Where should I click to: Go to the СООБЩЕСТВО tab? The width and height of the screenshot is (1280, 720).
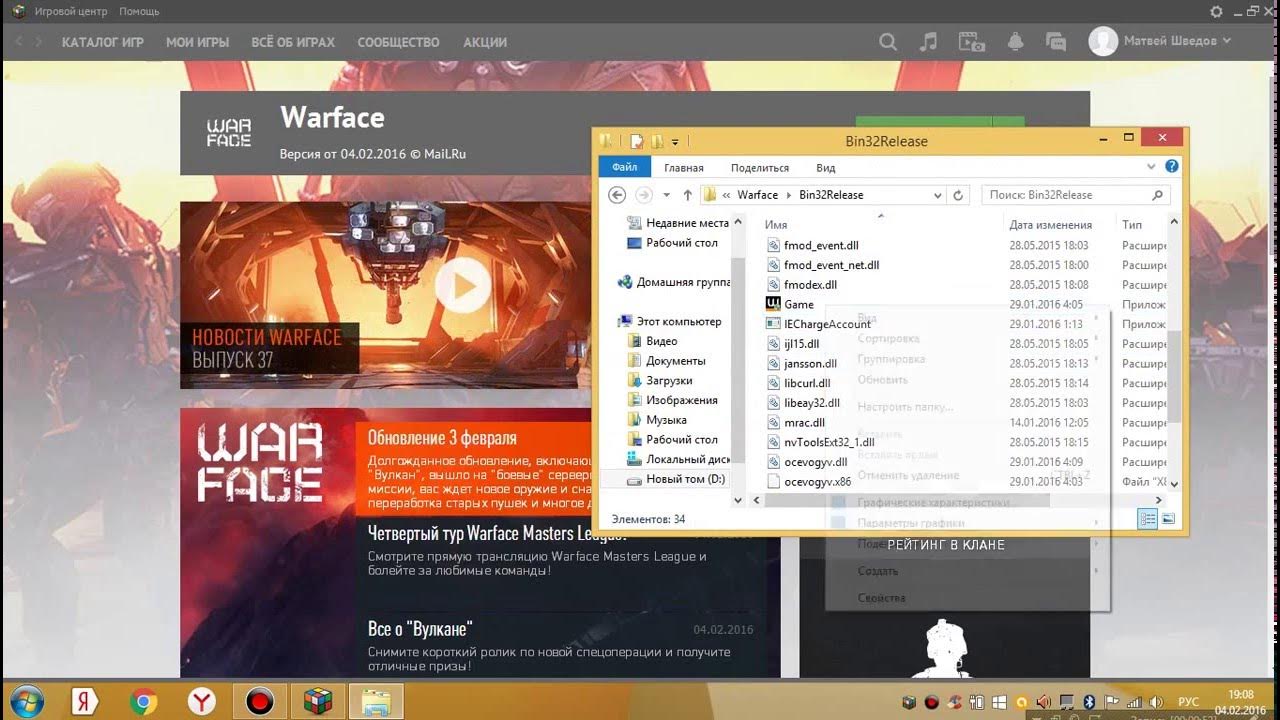pos(398,42)
